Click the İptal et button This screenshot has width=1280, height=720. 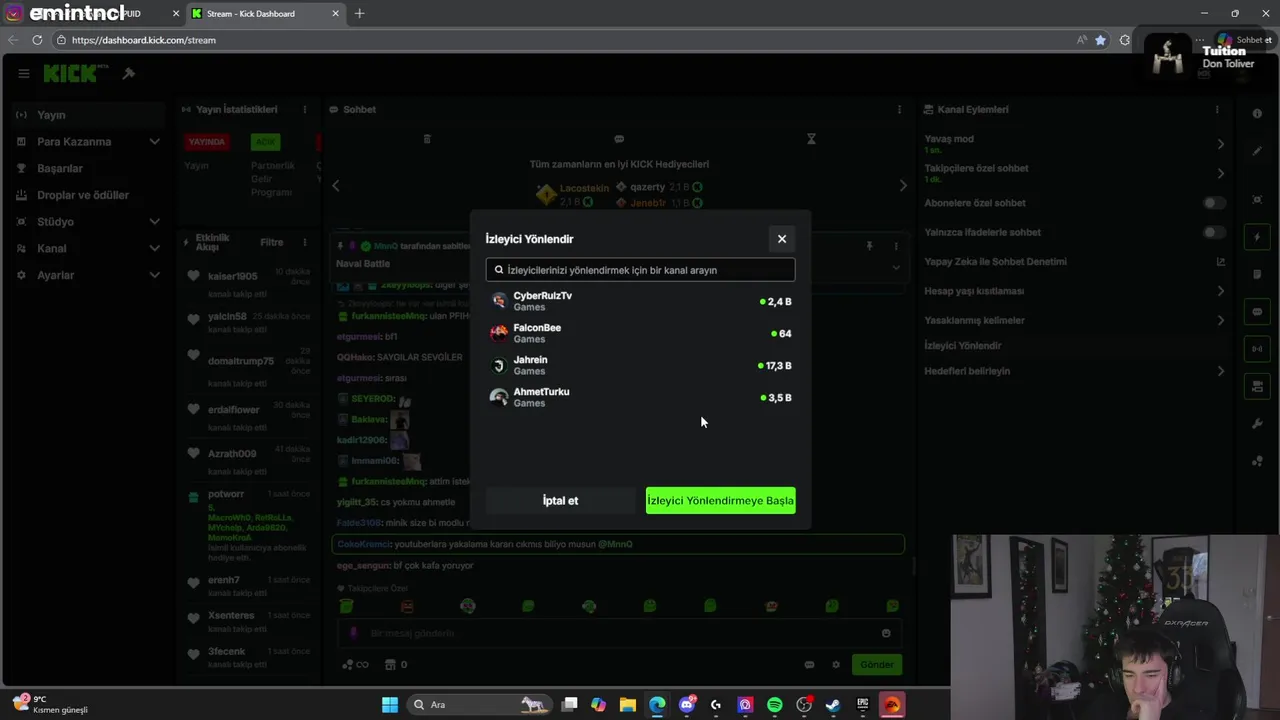pyautogui.click(x=560, y=501)
